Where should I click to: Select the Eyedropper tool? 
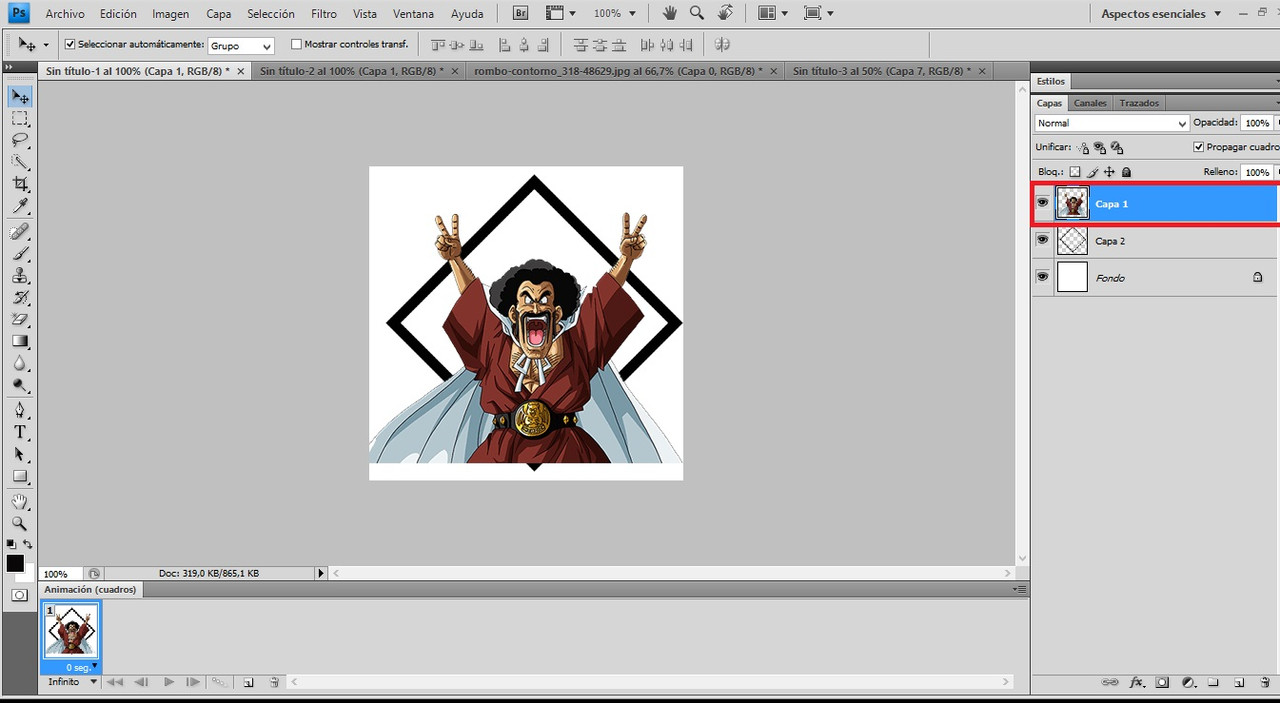coord(20,206)
